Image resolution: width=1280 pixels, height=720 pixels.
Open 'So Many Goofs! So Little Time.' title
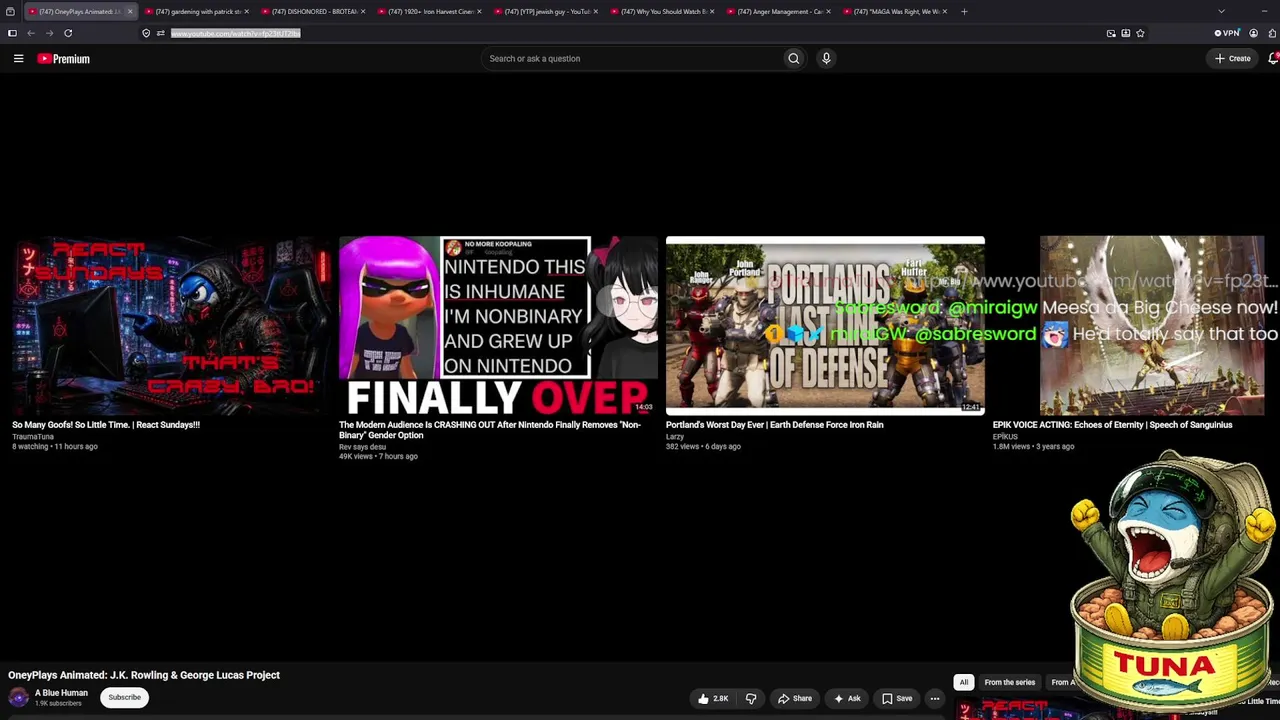pos(106,425)
